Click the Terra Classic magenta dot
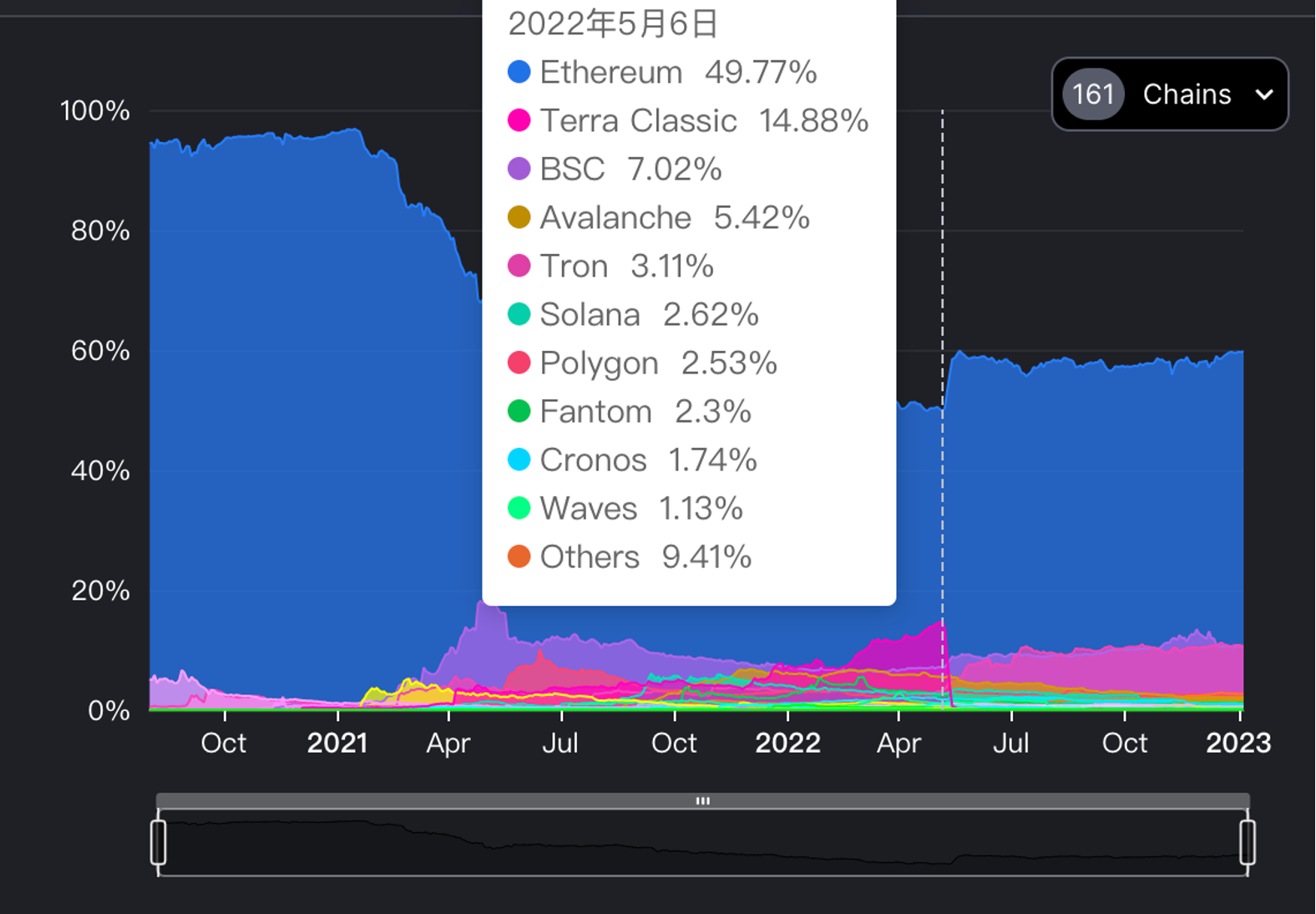1316x914 pixels. coord(519,120)
